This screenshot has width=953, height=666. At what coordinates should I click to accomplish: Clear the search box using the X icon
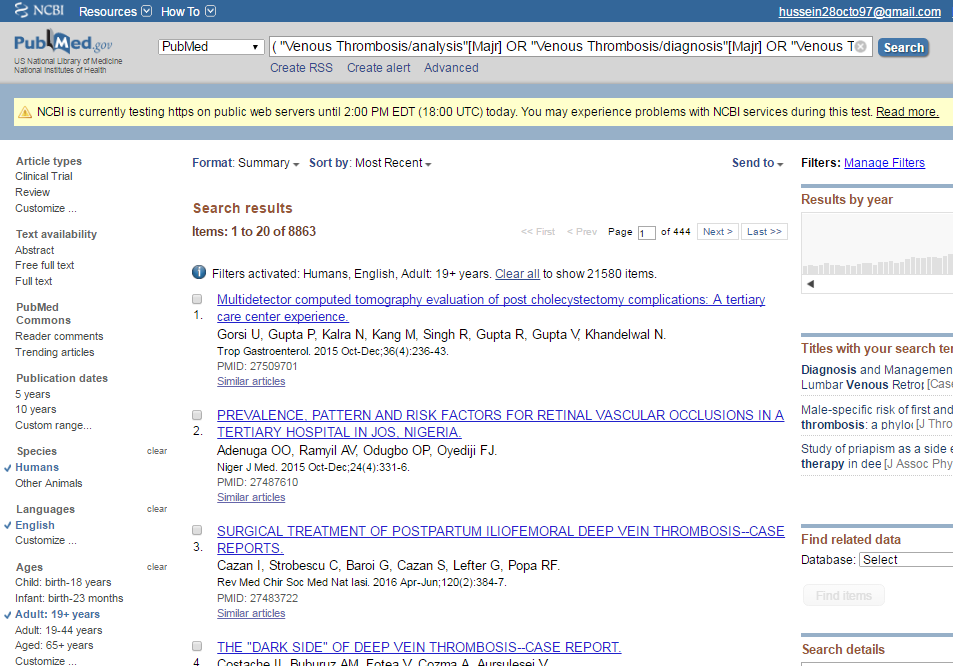[x=858, y=46]
